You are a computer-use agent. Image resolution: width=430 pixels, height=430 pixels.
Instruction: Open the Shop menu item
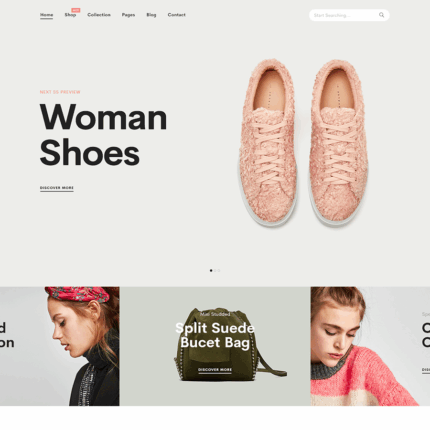(x=70, y=15)
